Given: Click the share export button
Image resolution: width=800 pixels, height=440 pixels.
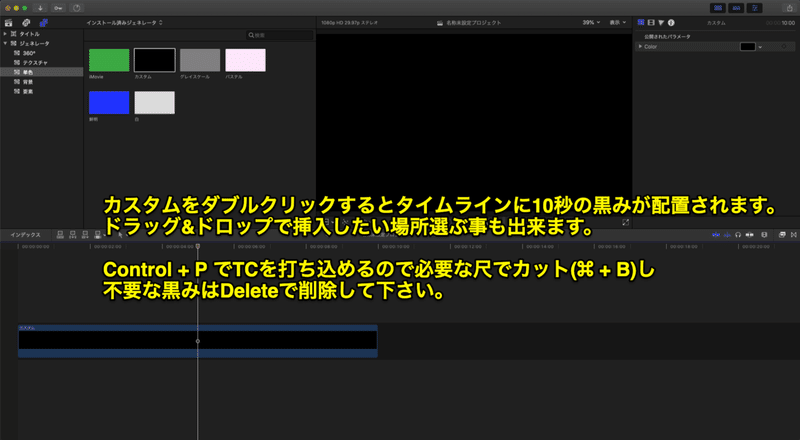Looking at the screenshot, I should pyautogui.click(x=789, y=8).
